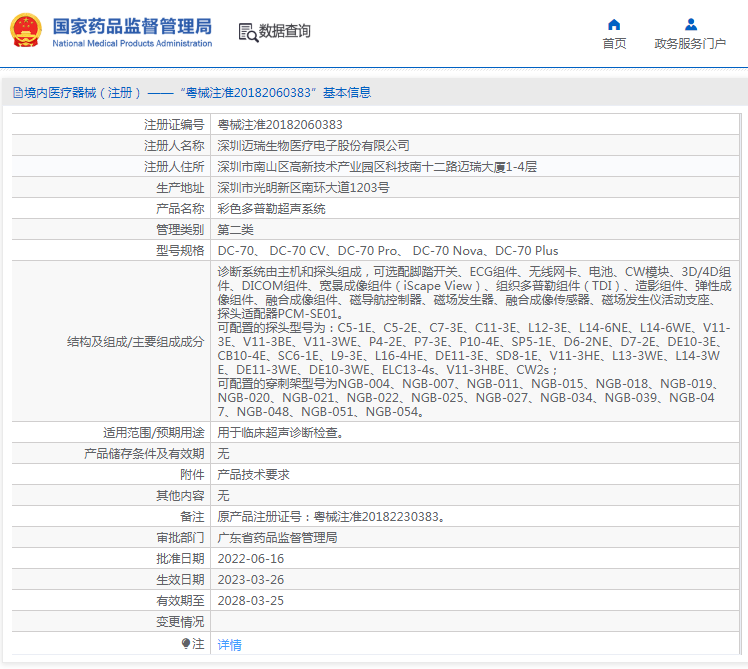Click the 注册人住所 label cell
The image size is (748, 669).
click(x=111, y=167)
